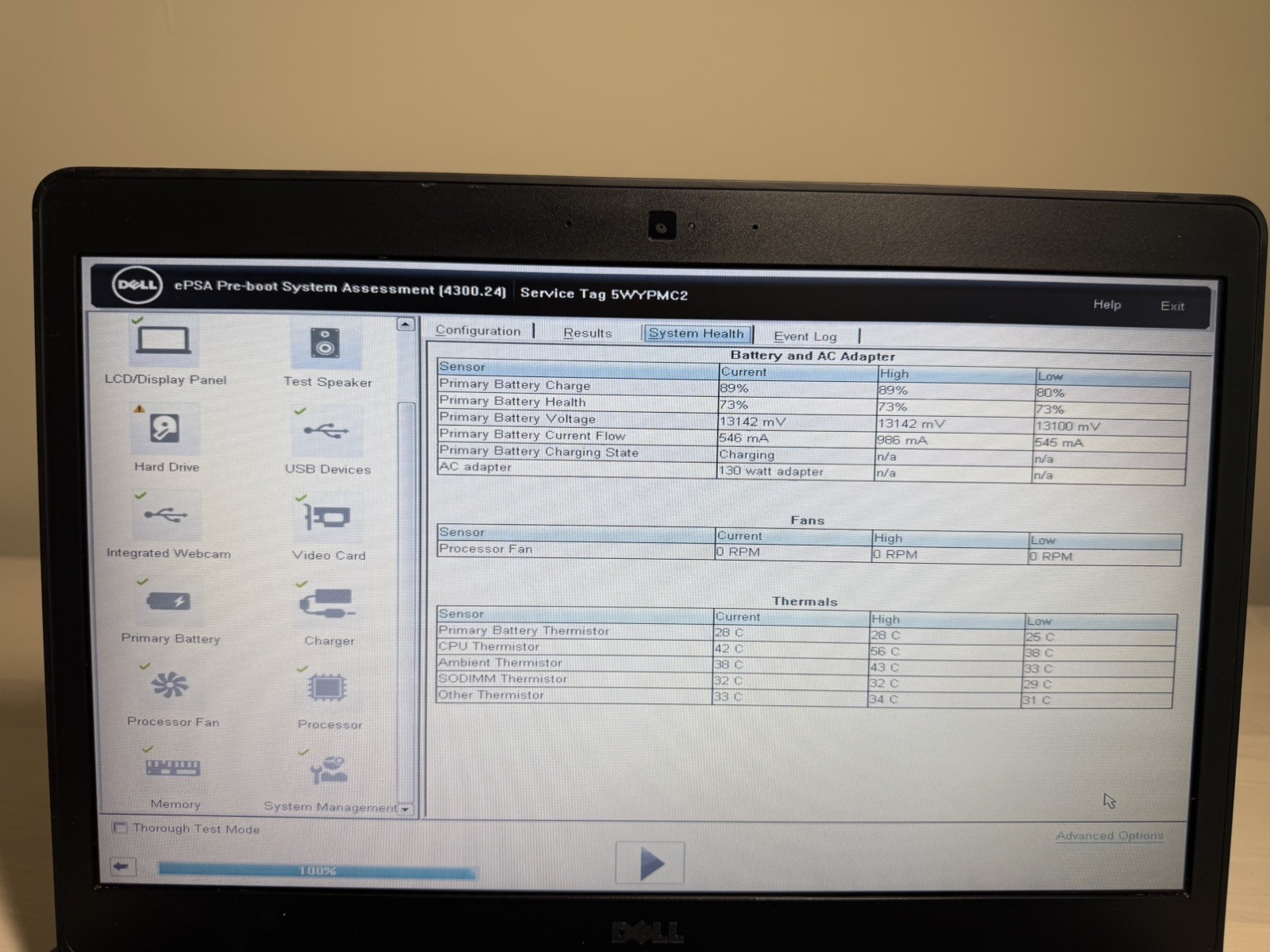1270x952 pixels.
Task: Click the back arrow button
Action: click(x=122, y=866)
